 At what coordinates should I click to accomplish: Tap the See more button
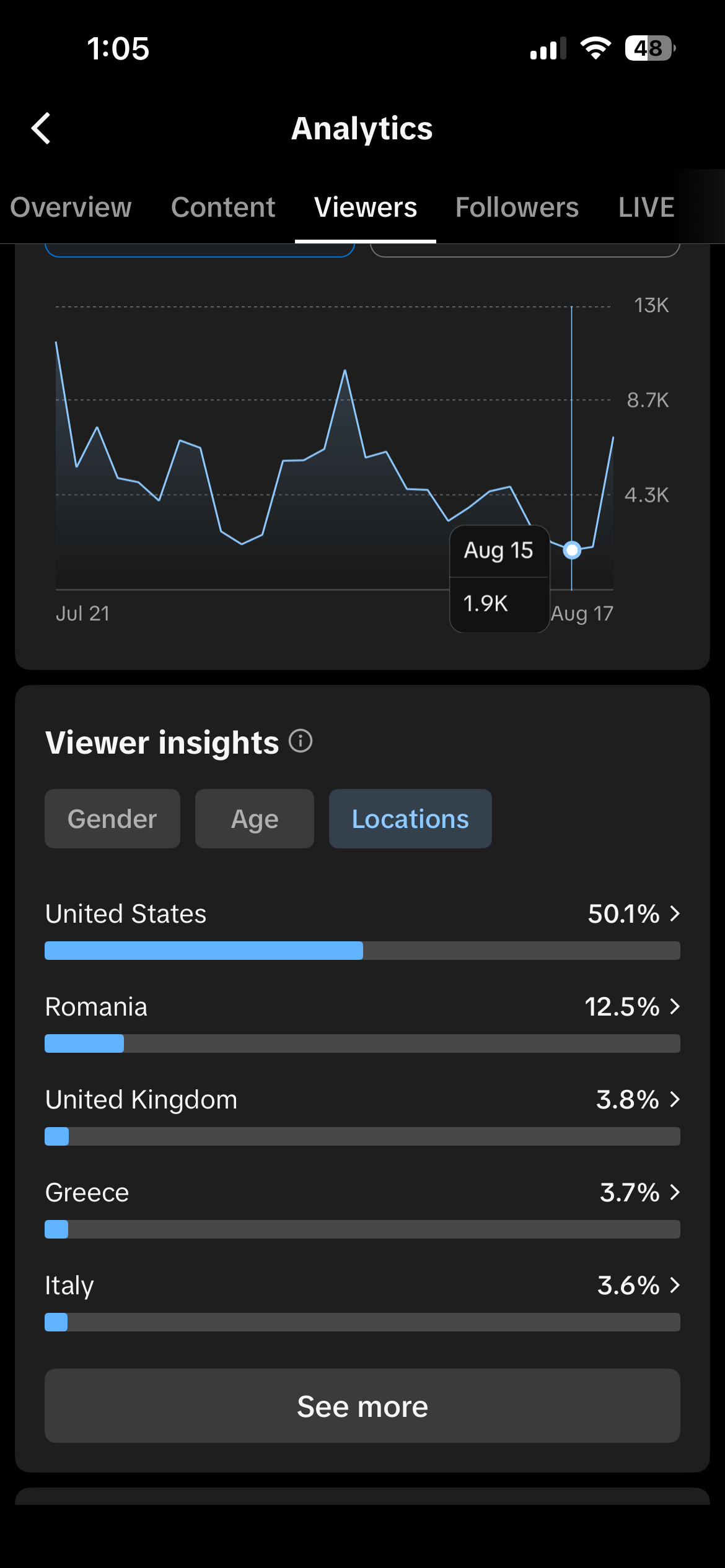[362, 1406]
